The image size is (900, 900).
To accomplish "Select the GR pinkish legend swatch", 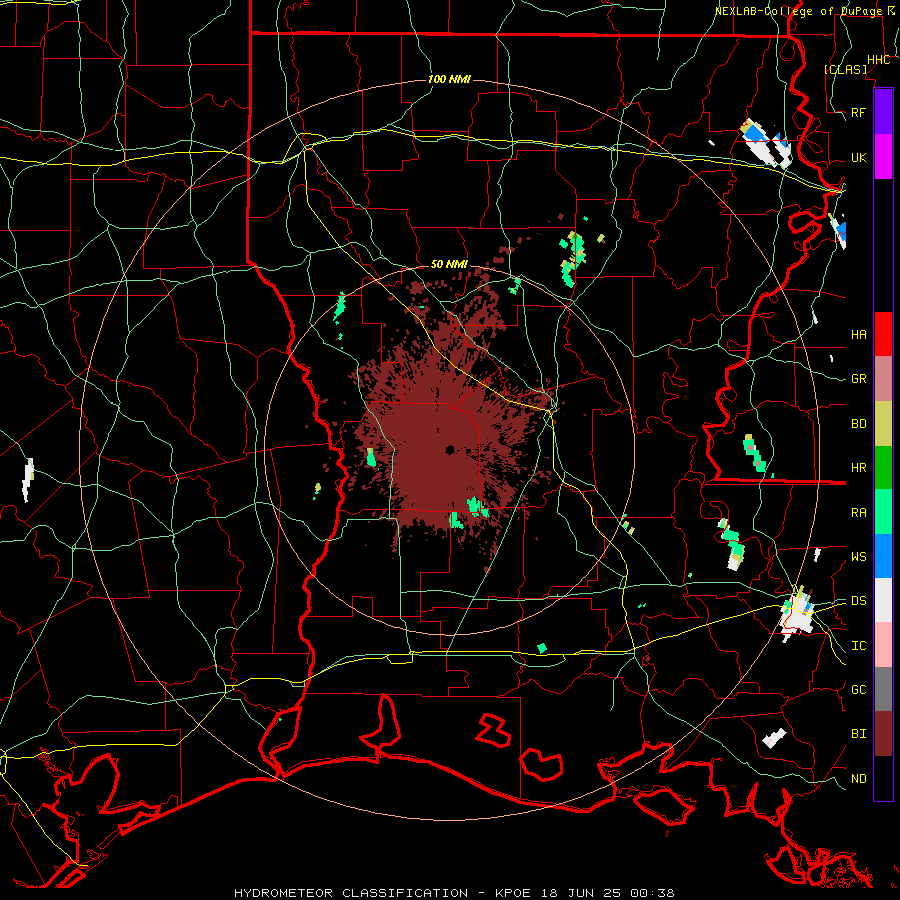I will coord(883,379).
